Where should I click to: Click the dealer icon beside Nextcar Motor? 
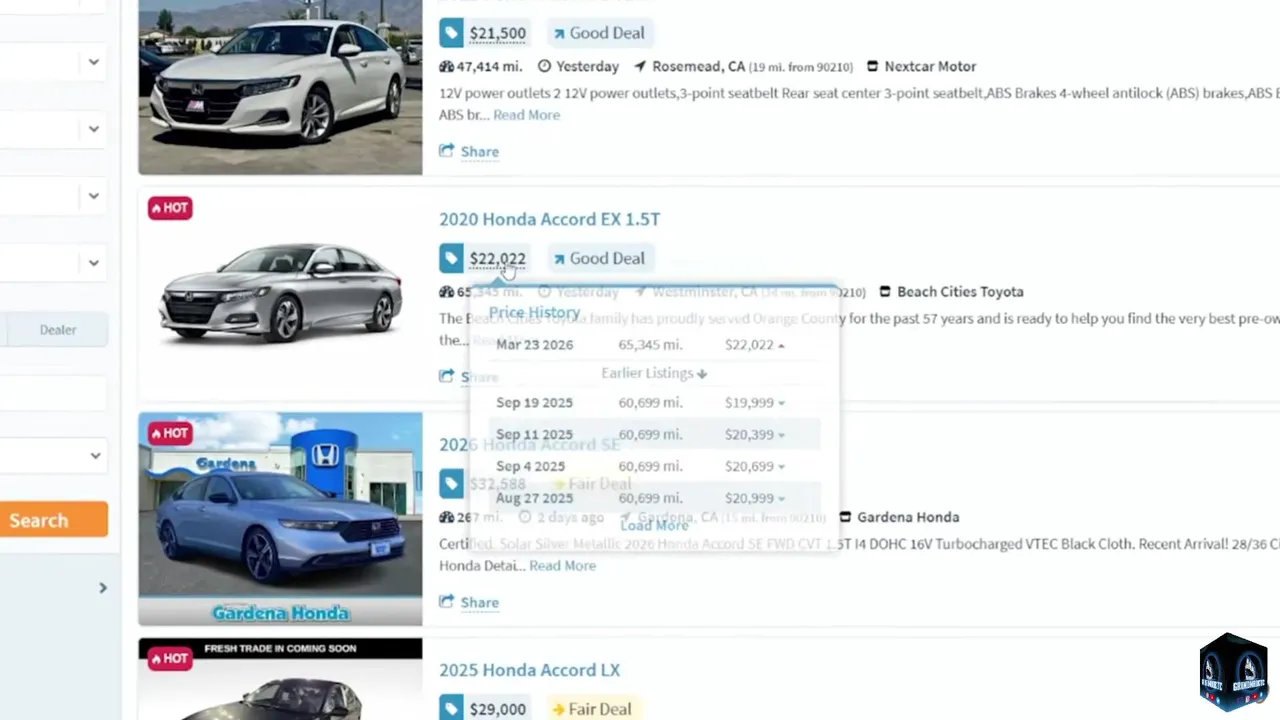pos(872,66)
